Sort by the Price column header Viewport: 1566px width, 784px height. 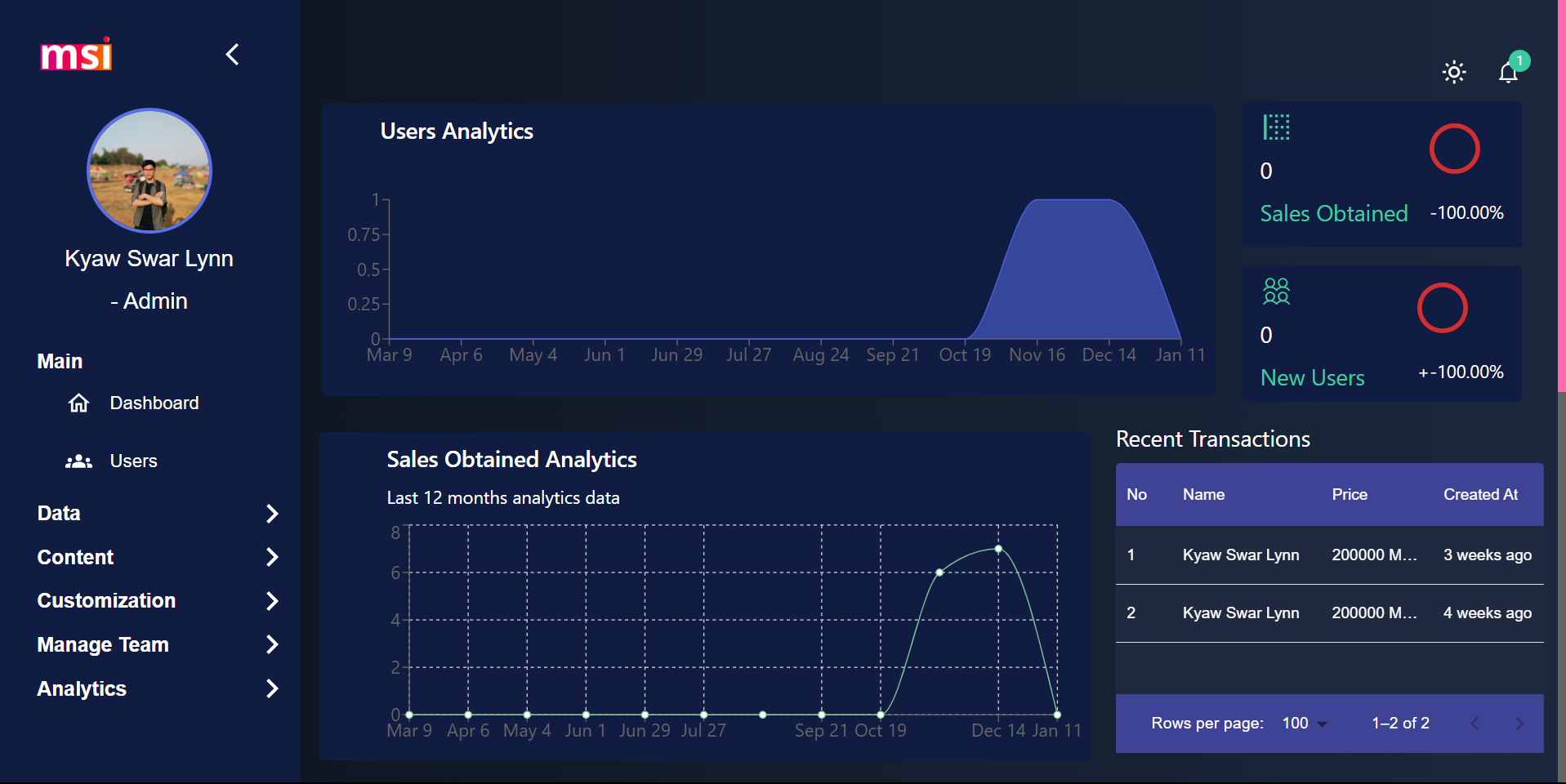[1350, 494]
